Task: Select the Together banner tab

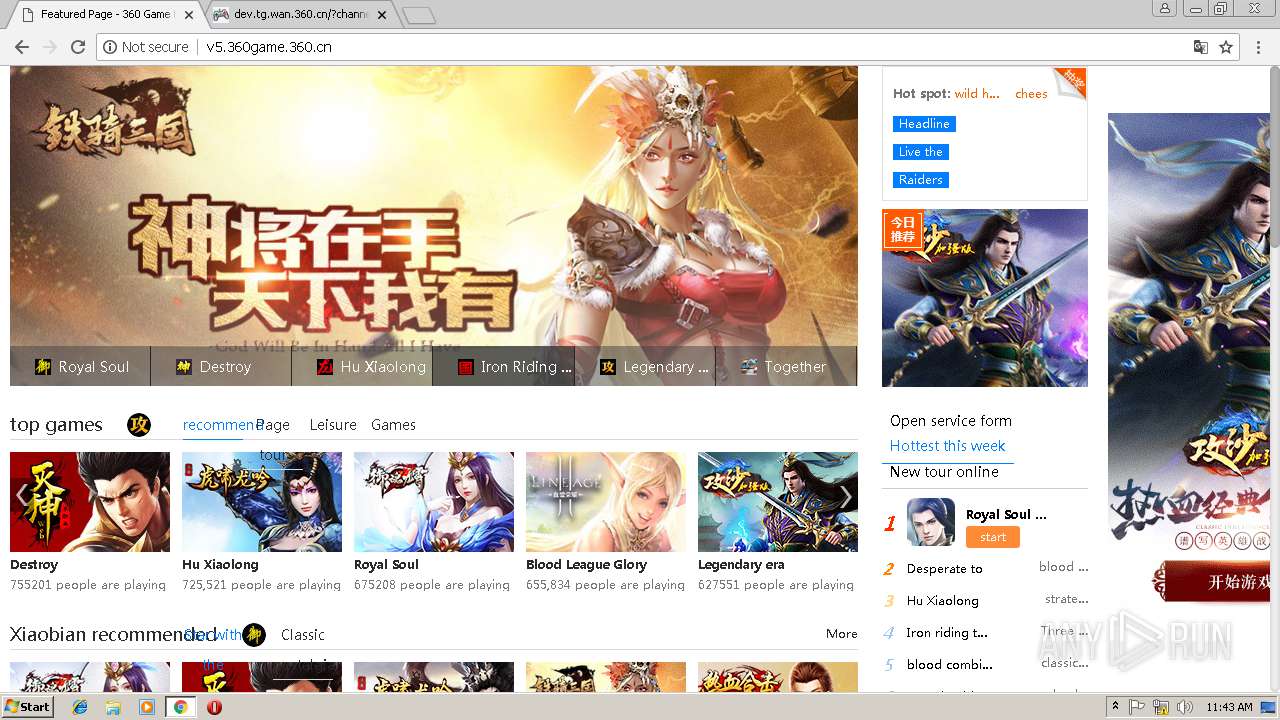Action: 786,366
